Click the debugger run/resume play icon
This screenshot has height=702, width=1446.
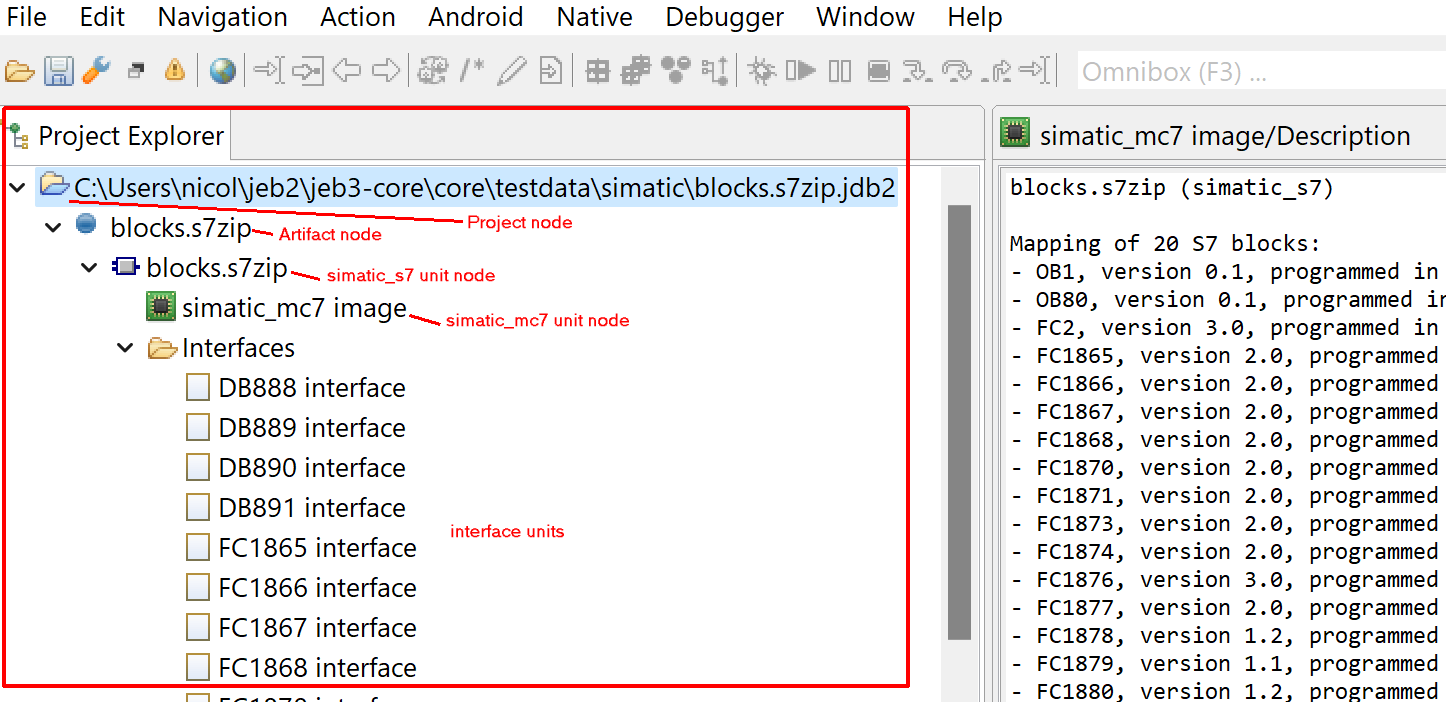[801, 71]
